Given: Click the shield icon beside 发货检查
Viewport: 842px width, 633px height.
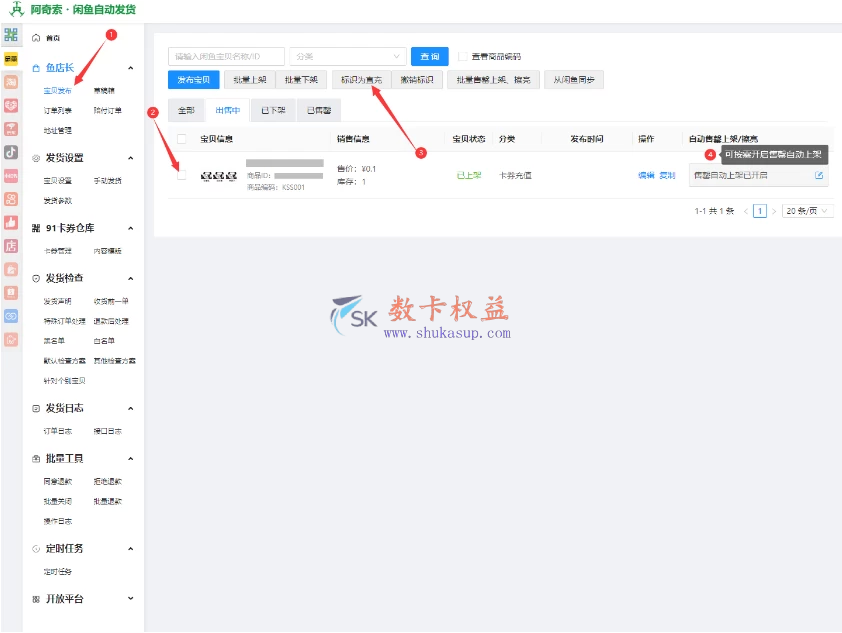Looking at the screenshot, I should tap(36, 279).
